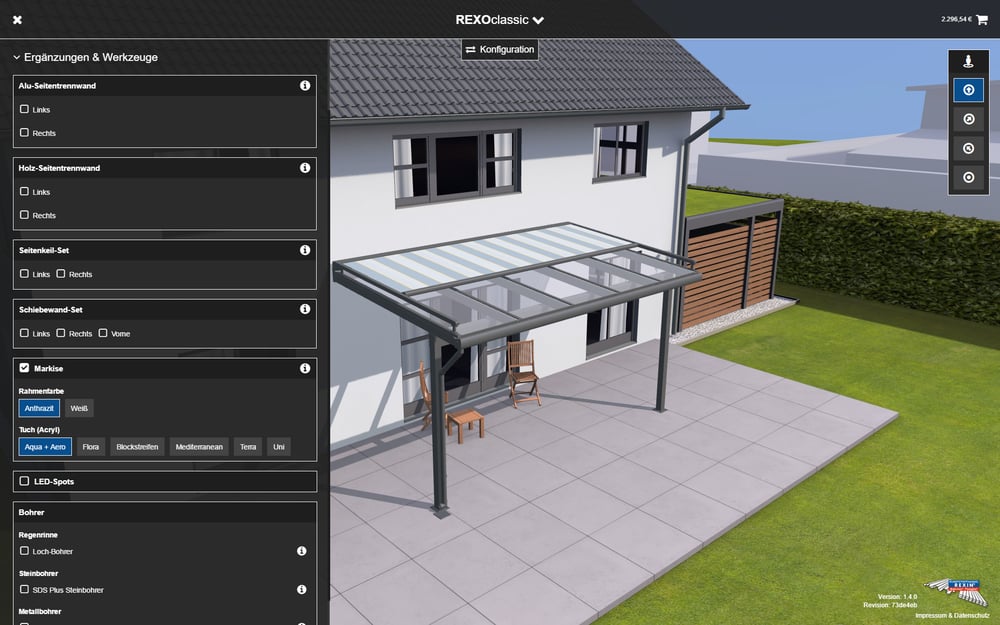Uncheck the Markise checkbox

tap(24, 368)
